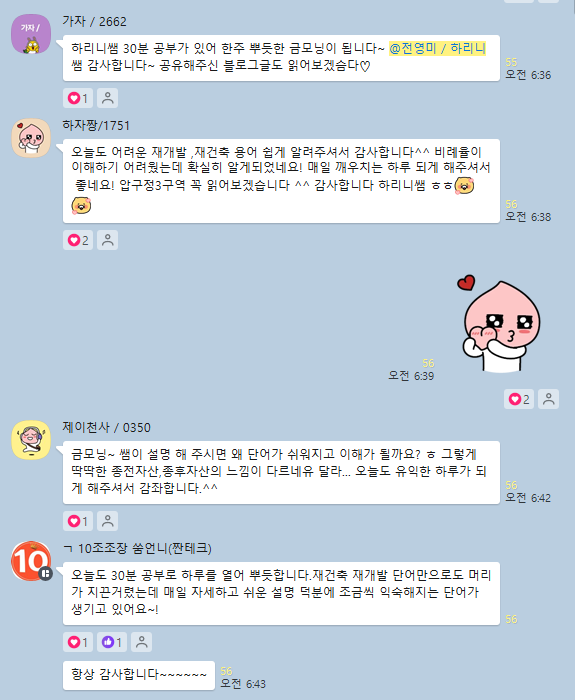Open reactor list icon under 하자짱's message
575x700 pixels.
tap(108, 240)
